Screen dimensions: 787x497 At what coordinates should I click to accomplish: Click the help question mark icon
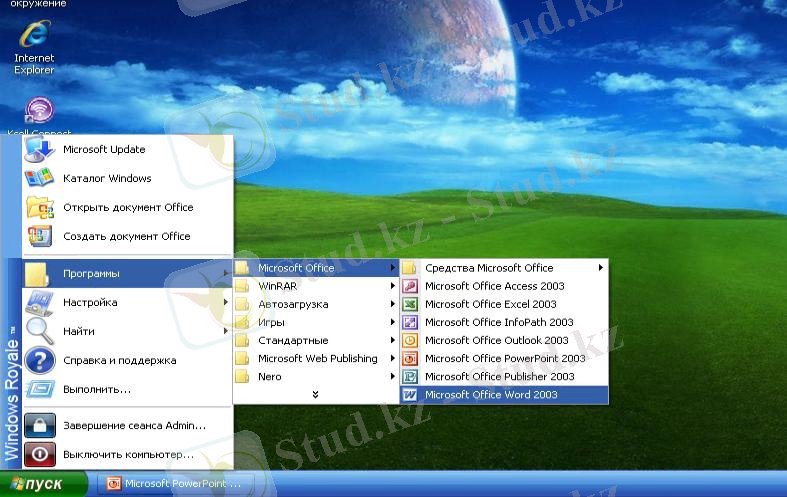pyautogui.click(x=40, y=360)
